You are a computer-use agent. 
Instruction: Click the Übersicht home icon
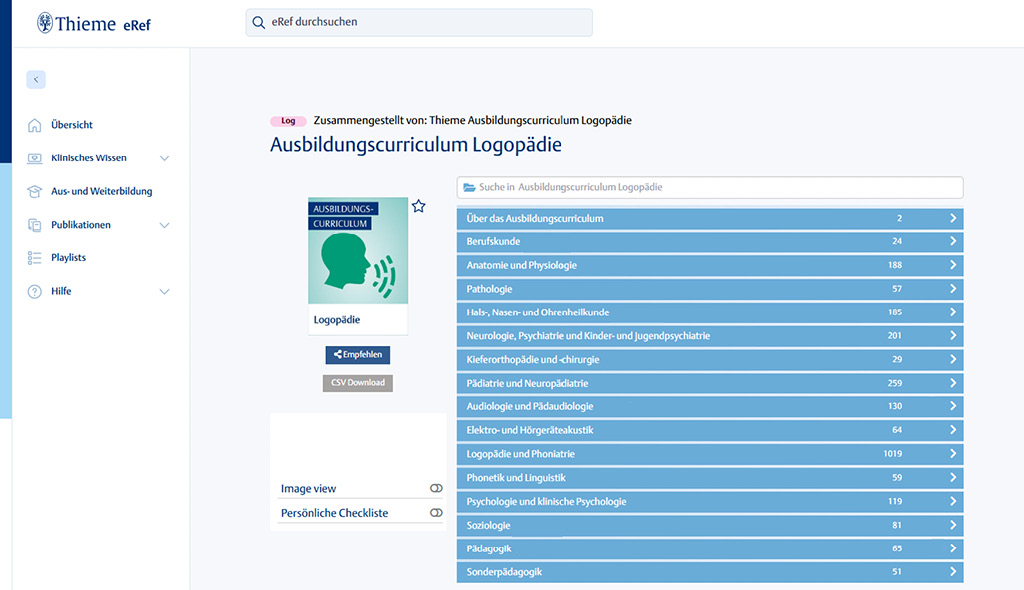click(35, 125)
